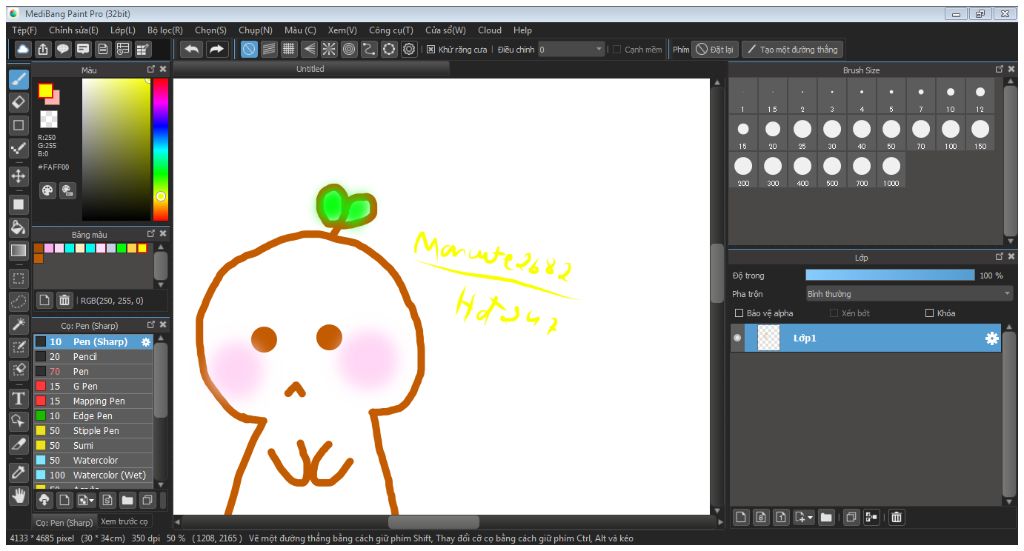This screenshot has width=1024, height=551.
Task: Undock the Màu color panel
Action: (151, 69)
